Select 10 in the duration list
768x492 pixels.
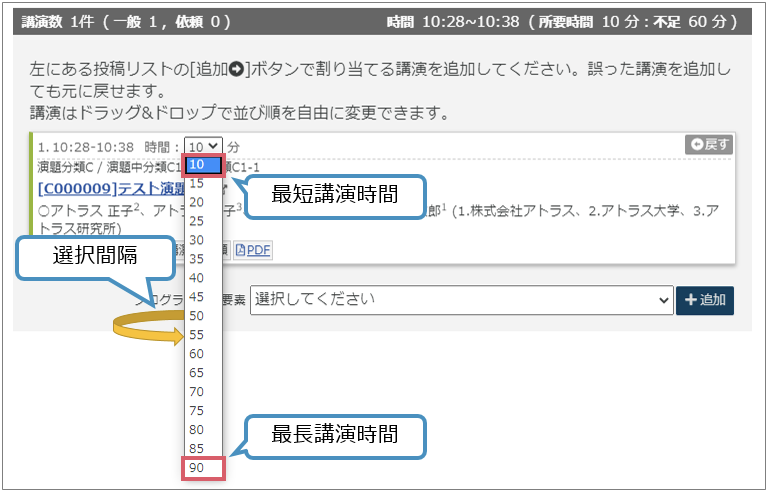203,165
